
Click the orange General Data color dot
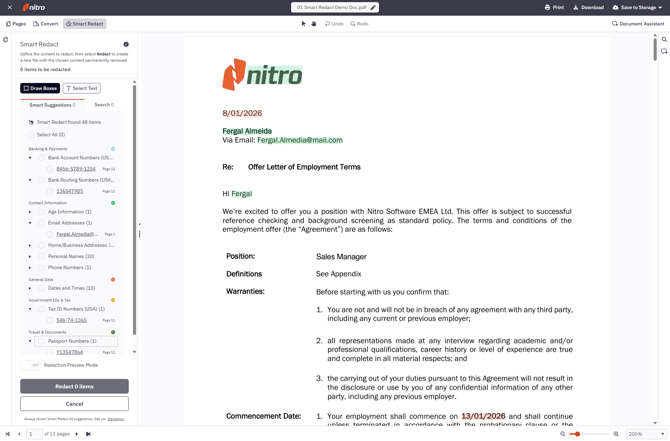113,279
